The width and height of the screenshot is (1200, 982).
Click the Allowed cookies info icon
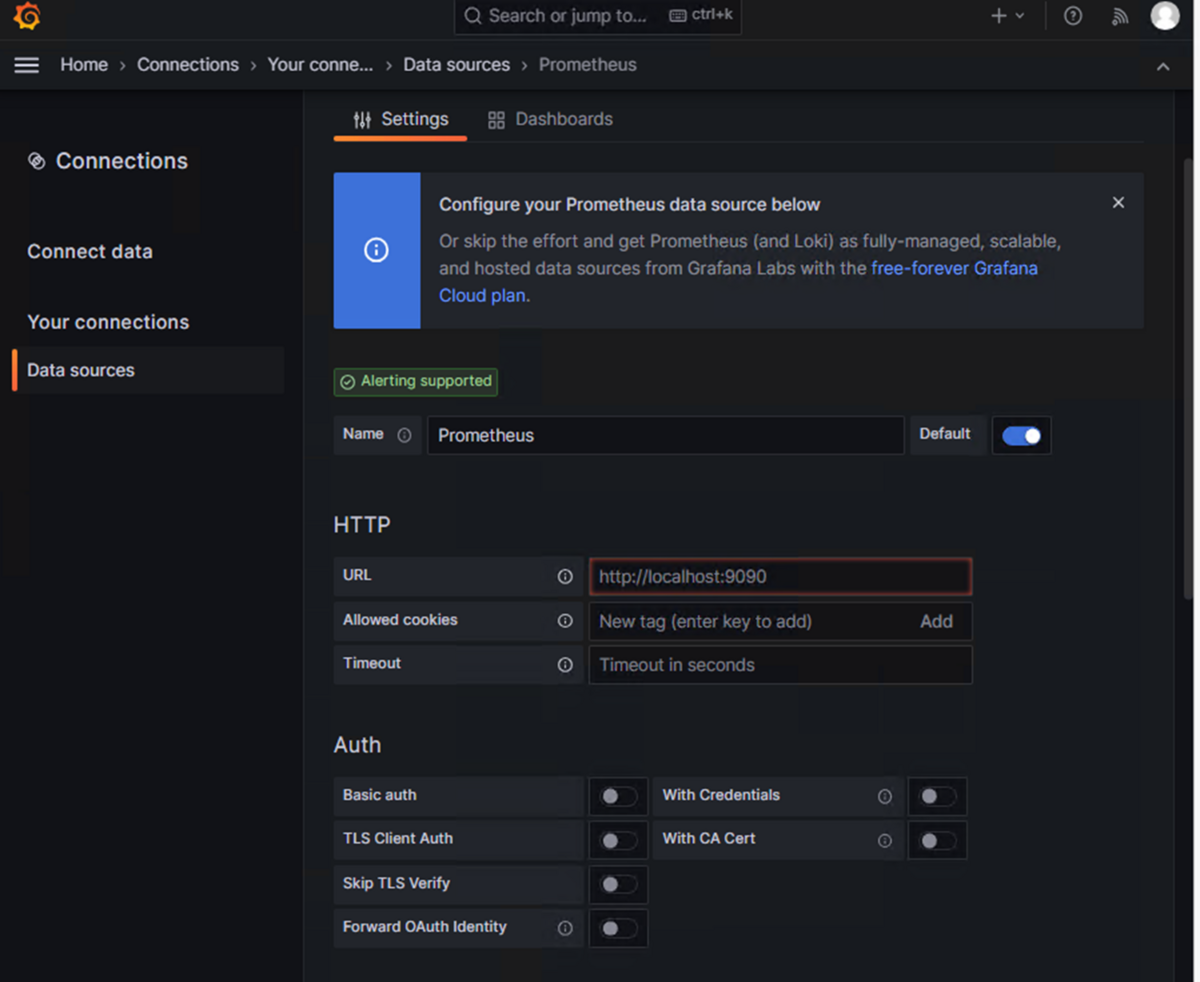pos(565,621)
